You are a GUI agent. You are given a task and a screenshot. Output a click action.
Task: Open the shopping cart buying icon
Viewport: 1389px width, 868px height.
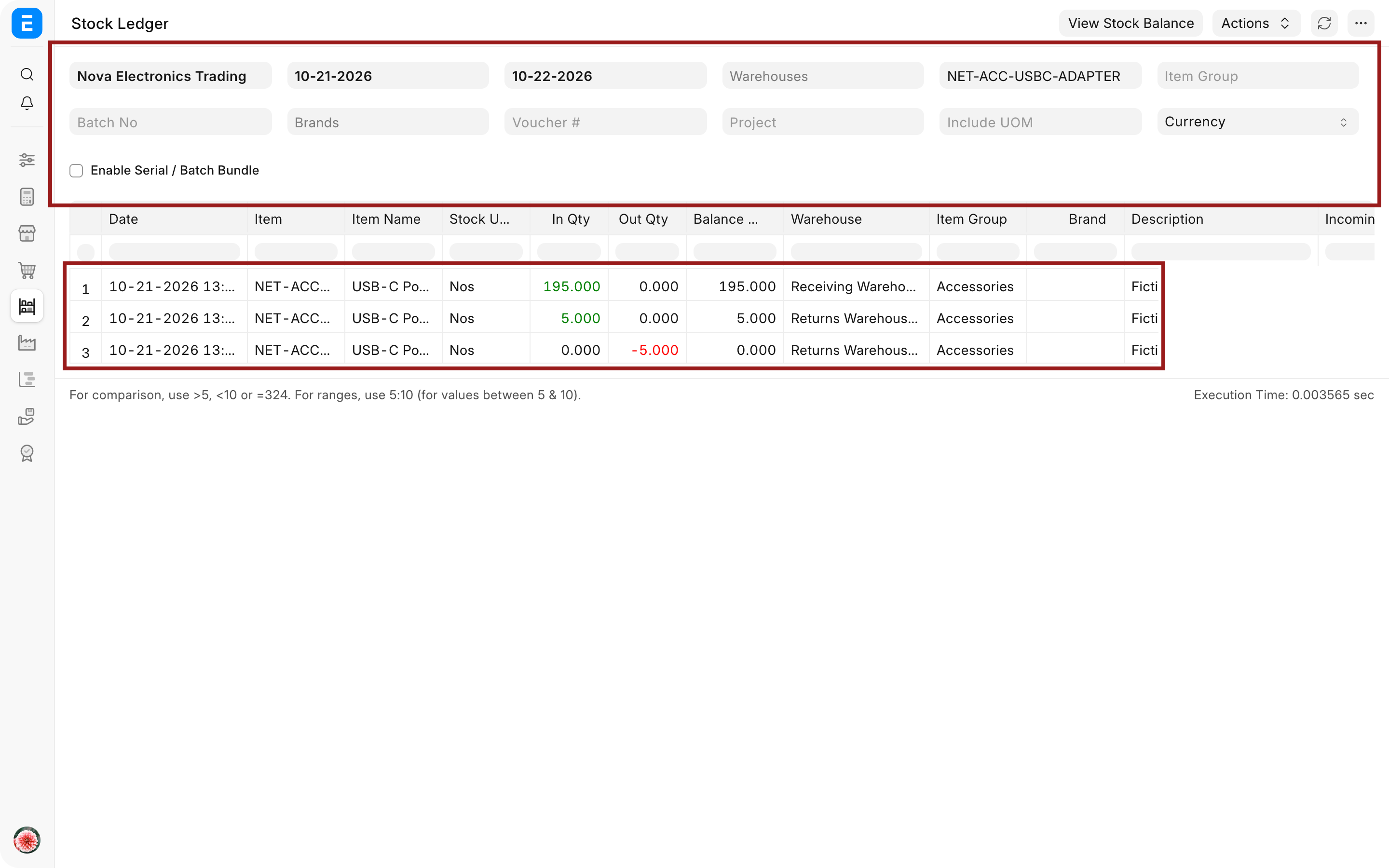[x=27, y=270]
